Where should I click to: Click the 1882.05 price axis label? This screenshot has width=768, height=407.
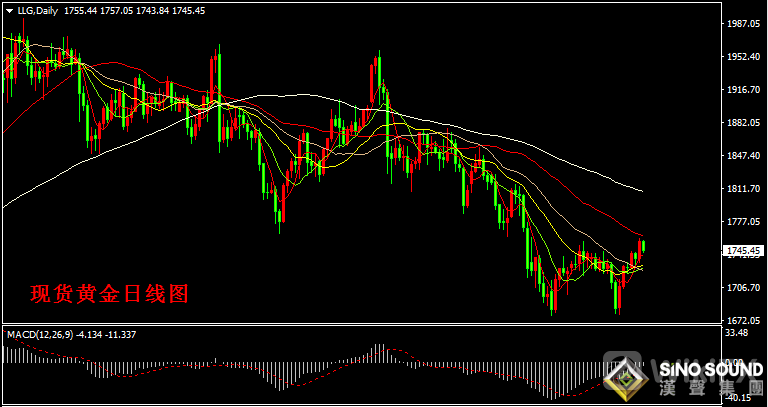(x=745, y=123)
